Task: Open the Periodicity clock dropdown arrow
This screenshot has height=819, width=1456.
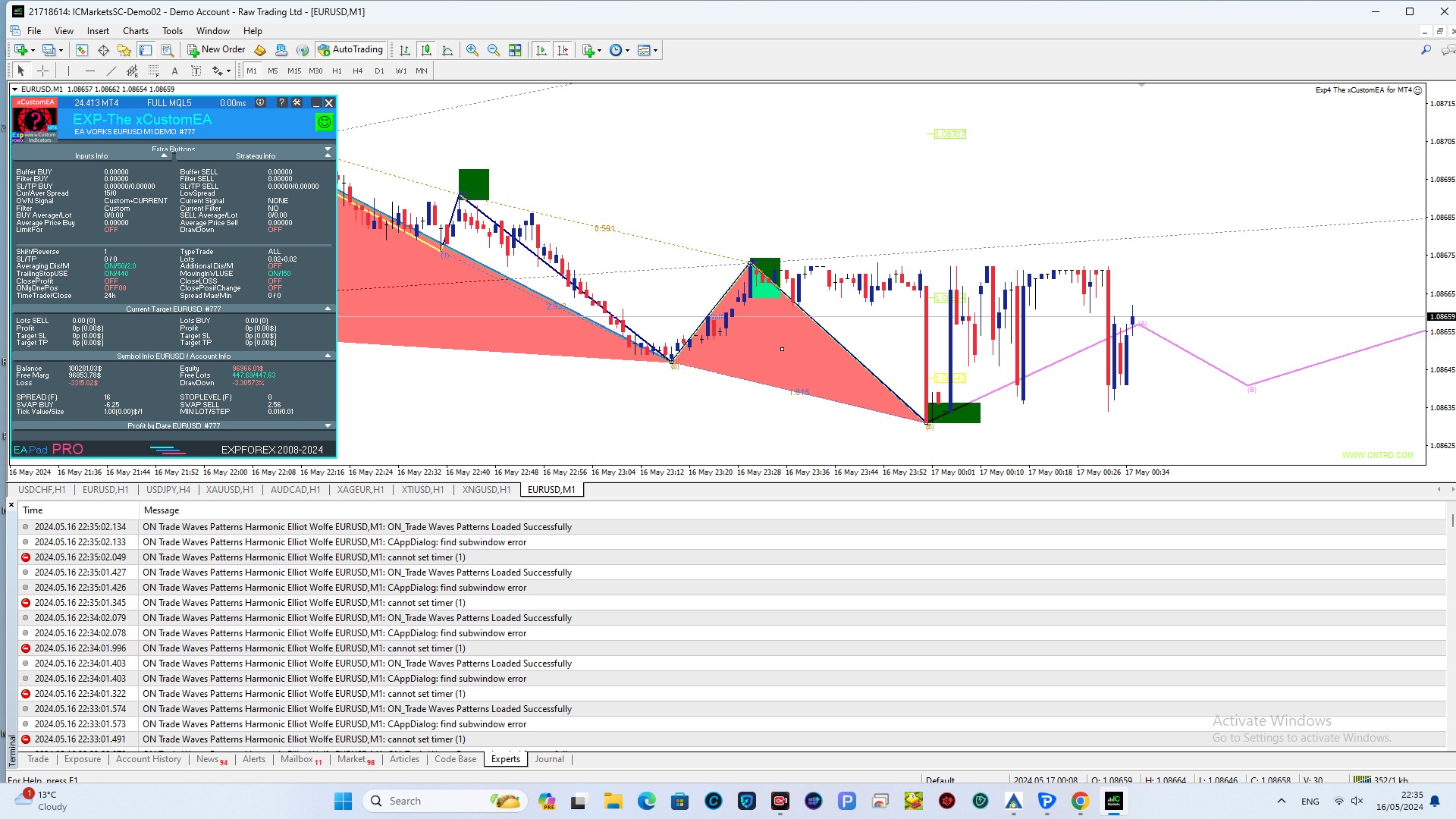Action: pos(627,51)
